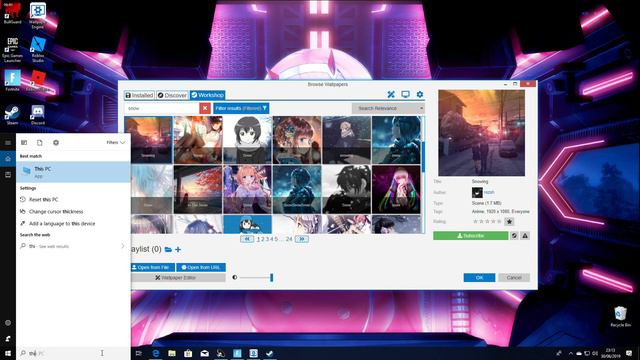Launch Microsoft Edge from taskbar
640x360 pixels.
(x=156, y=353)
